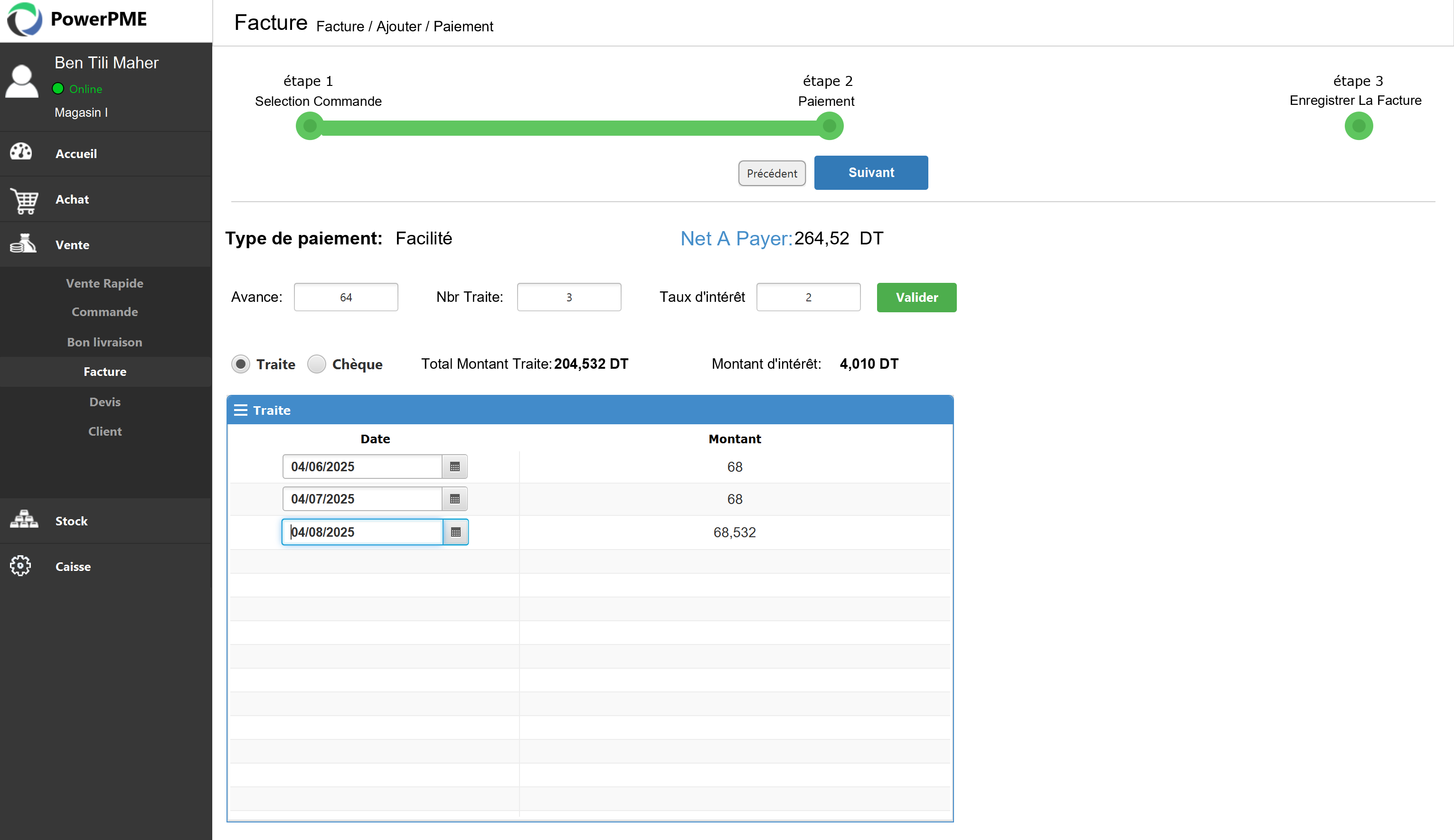The image size is (1454, 840).
Task: Select the Chèque radio button
Action: 316,364
